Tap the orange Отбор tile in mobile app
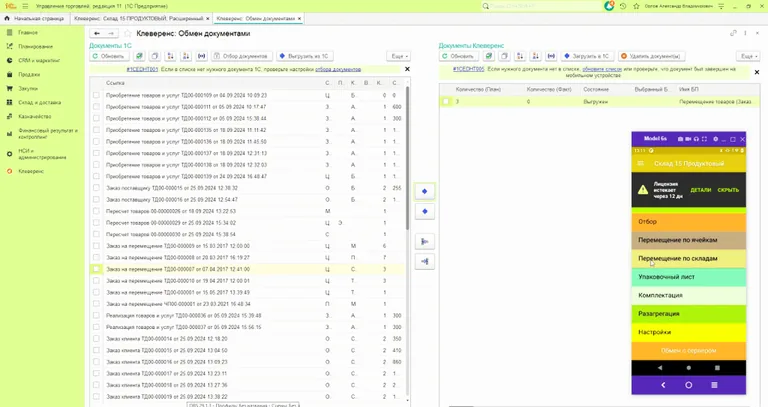This screenshot has width=768, height=407. [689, 221]
